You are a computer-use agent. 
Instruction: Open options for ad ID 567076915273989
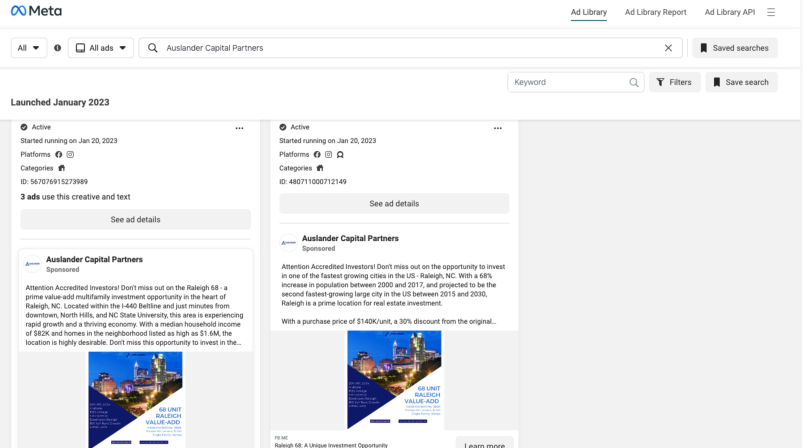click(x=239, y=128)
